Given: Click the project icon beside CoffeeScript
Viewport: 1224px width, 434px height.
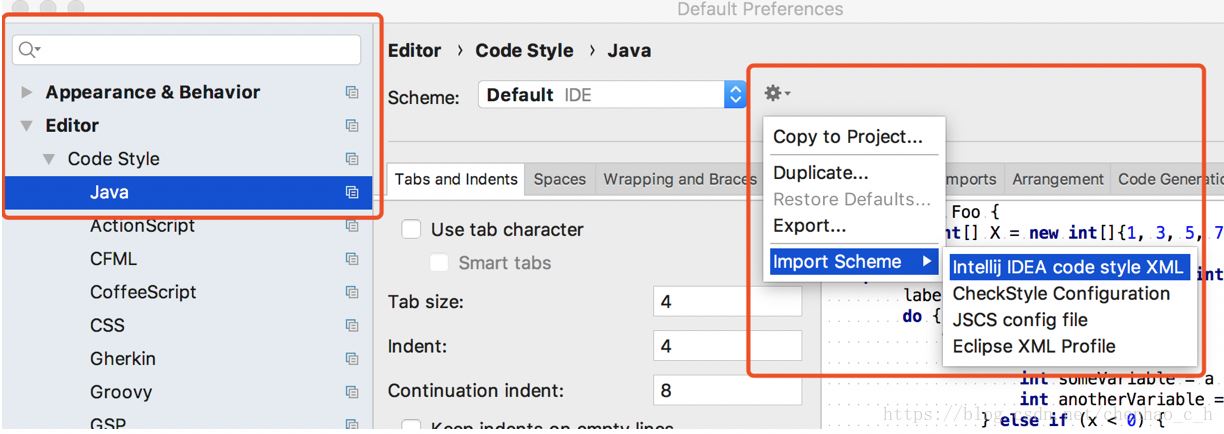Looking at the screenshot, I should point(352,292).
